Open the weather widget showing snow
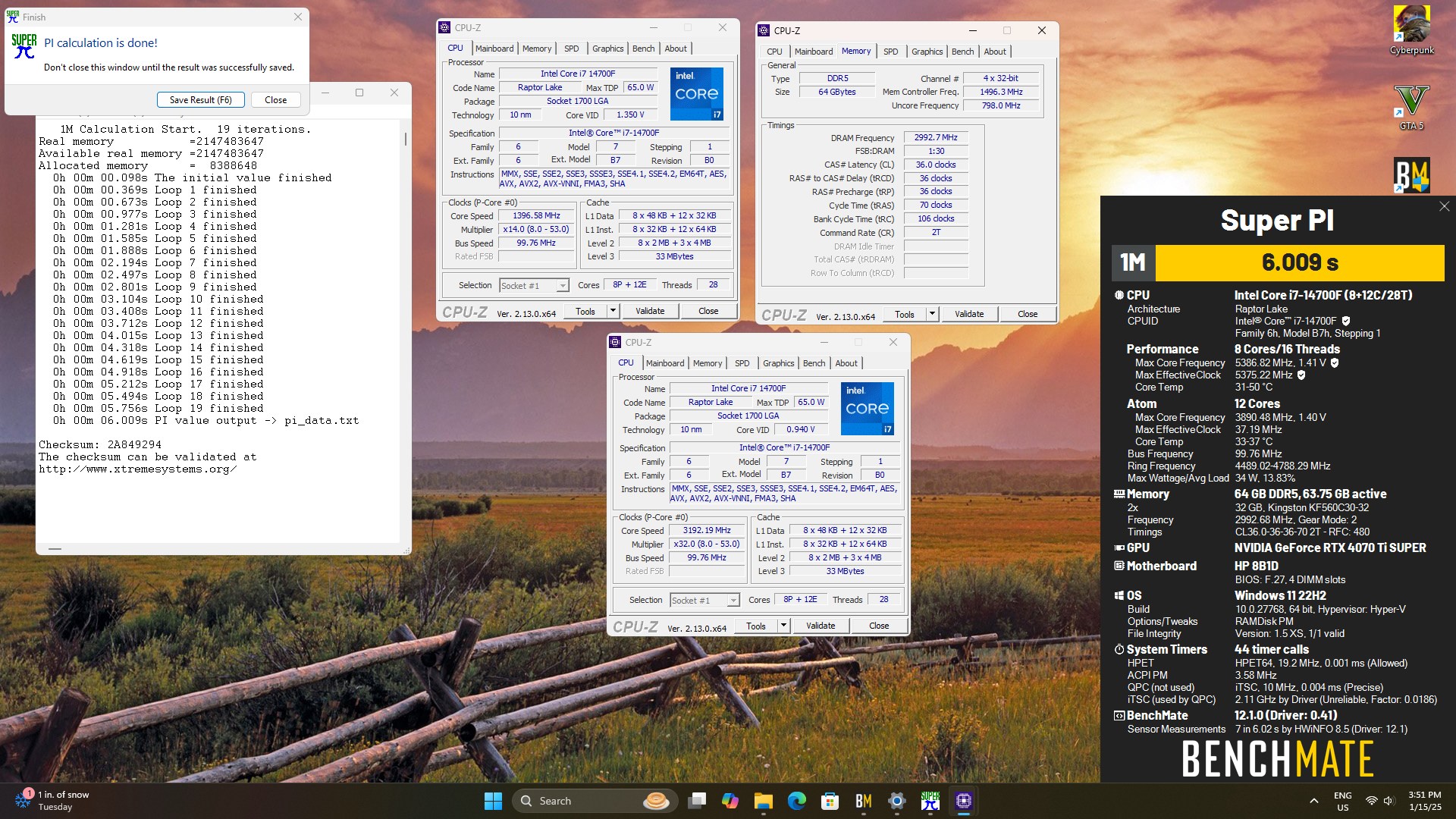This screenshot has height=819, width=1456. (x=53, y=801)
